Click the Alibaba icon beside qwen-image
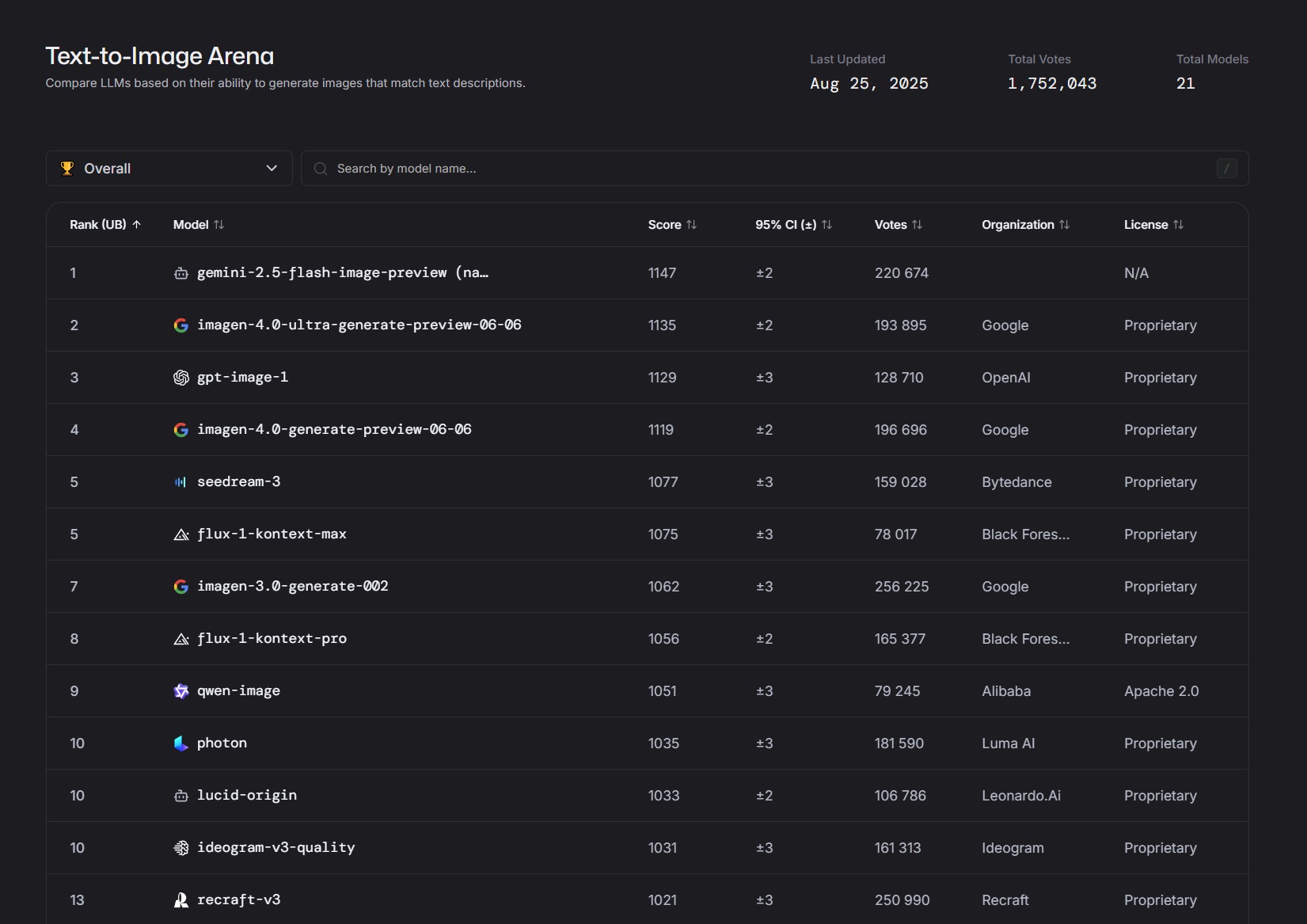Image resolution: width=1307 pixels, height=924 pixels. click(x=181, y=691)
